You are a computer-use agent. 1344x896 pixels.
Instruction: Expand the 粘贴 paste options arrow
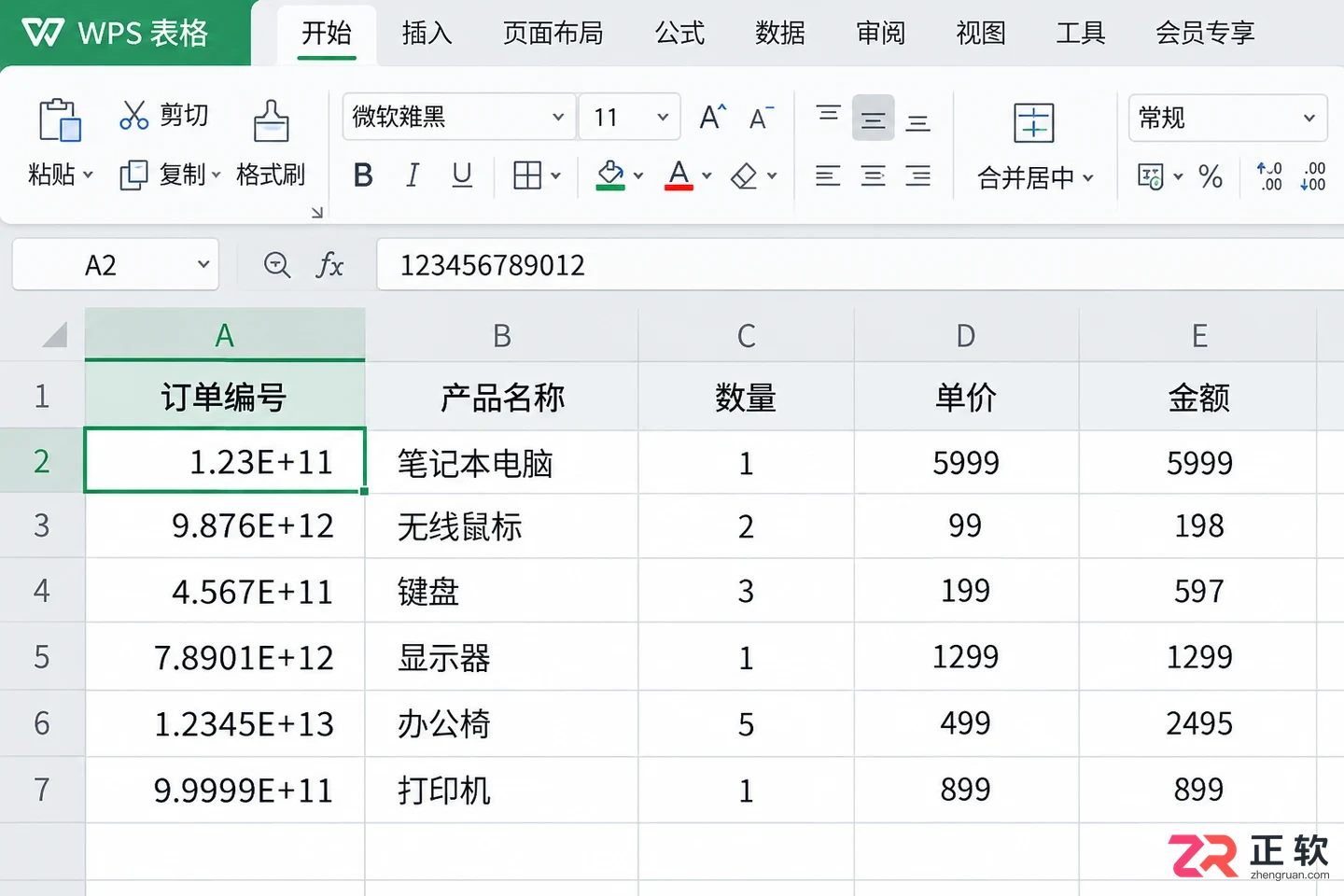89,175
